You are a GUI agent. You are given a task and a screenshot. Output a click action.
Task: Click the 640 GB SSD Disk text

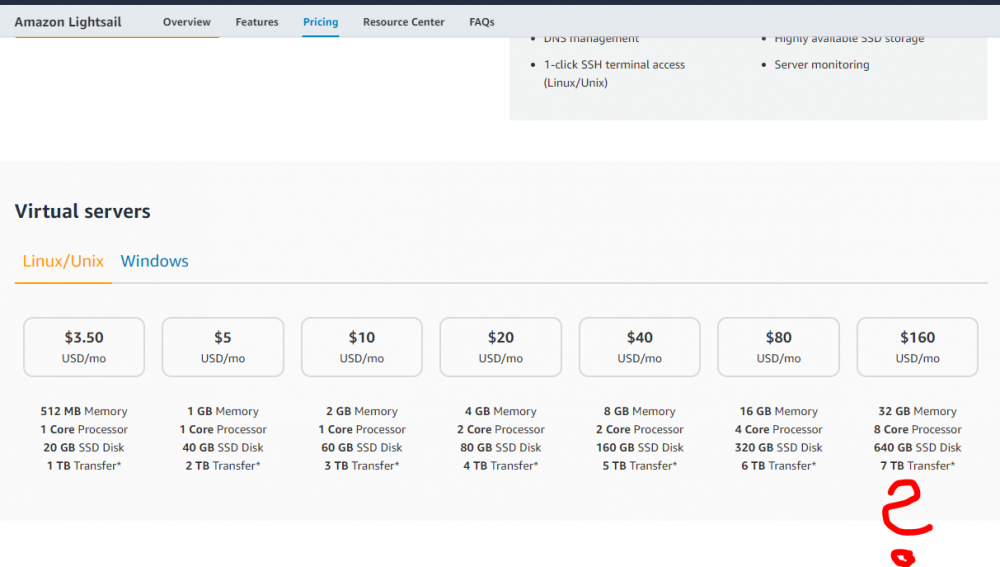(x=917, y=448)
